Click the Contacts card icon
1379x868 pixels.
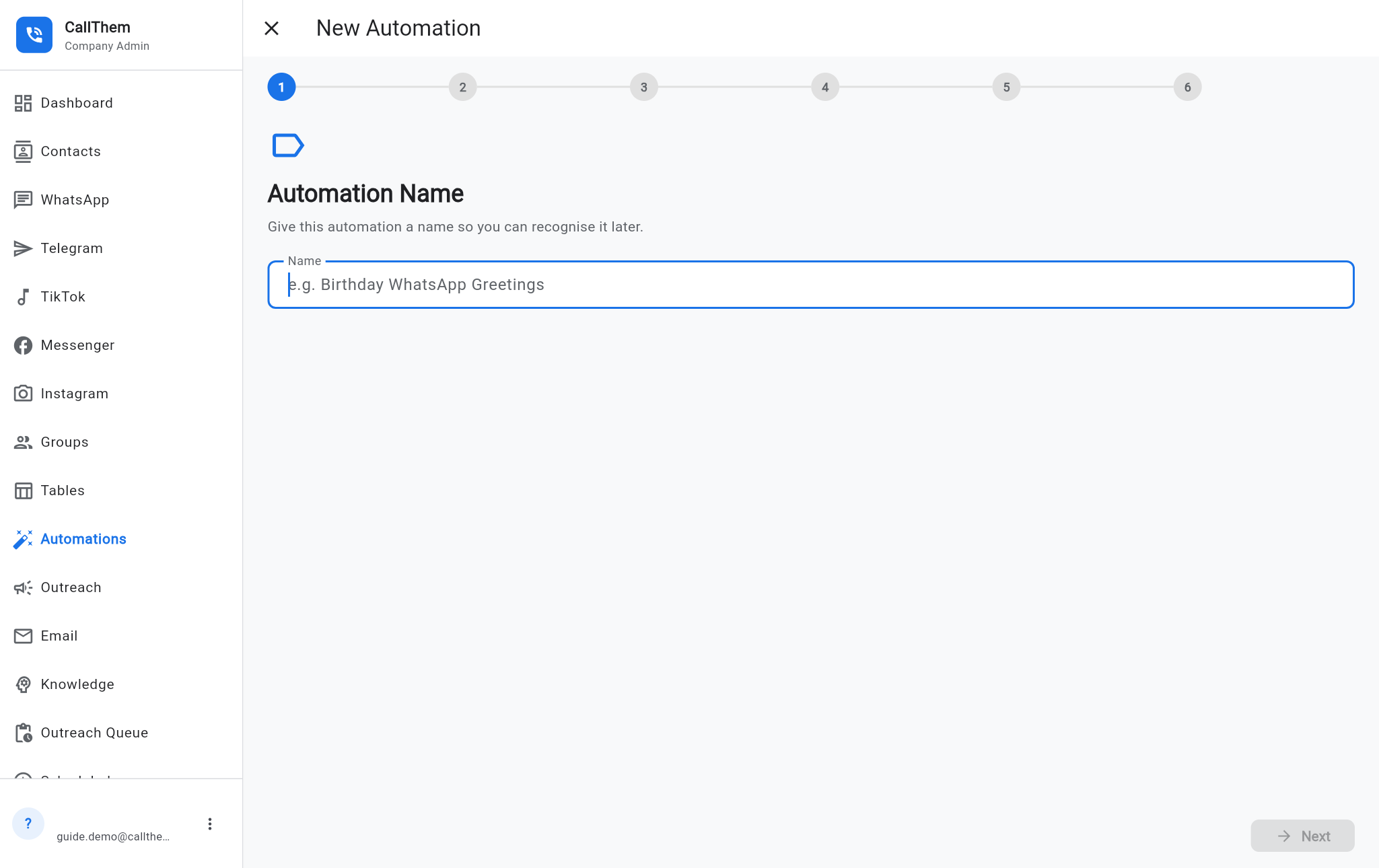pos(23,151)
